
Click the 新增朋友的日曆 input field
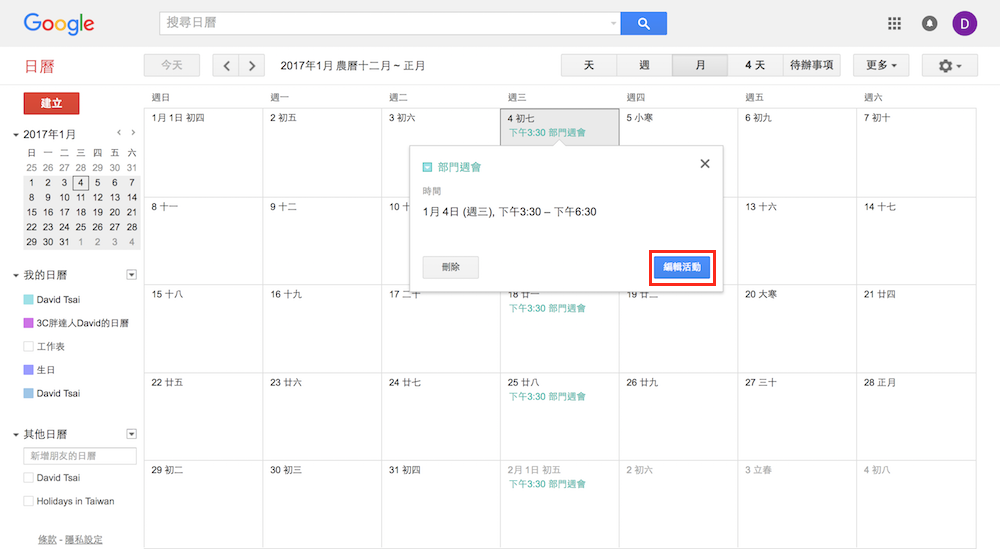pos(80,456)
